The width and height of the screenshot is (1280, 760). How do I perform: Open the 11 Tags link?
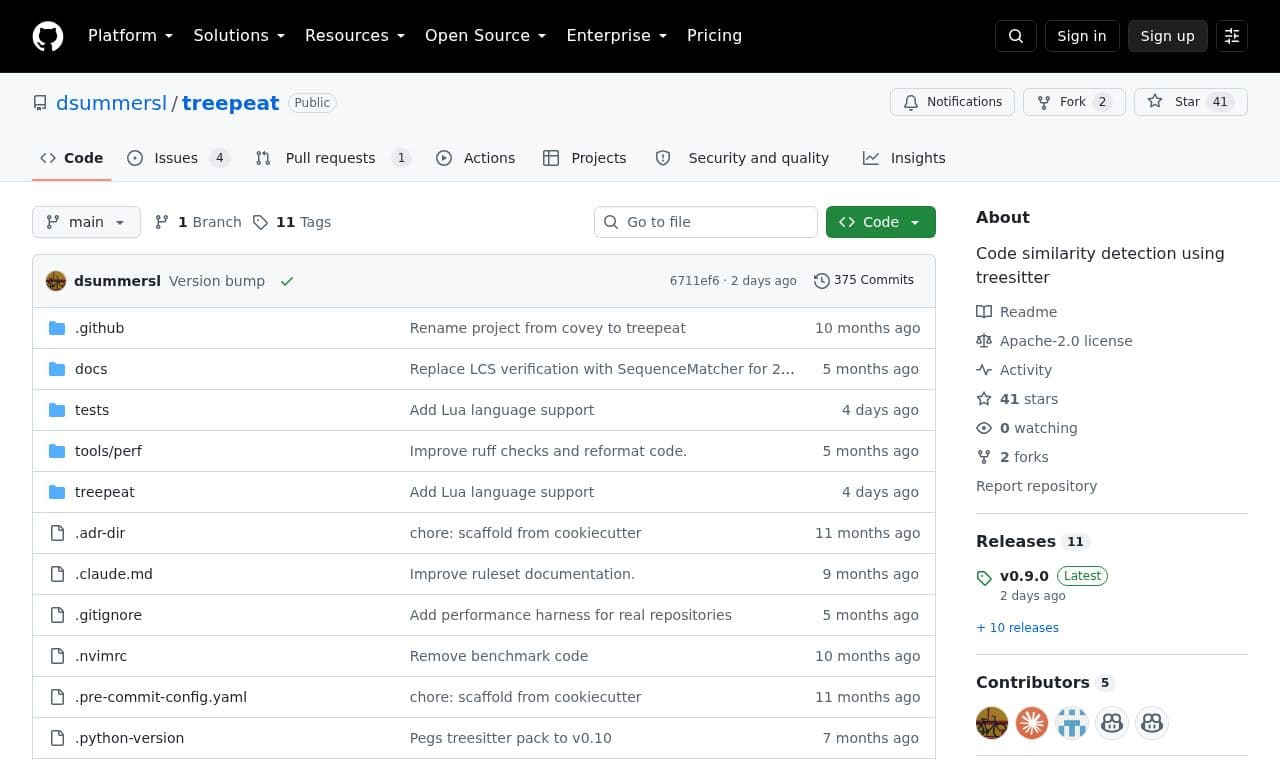pos(292,222)
